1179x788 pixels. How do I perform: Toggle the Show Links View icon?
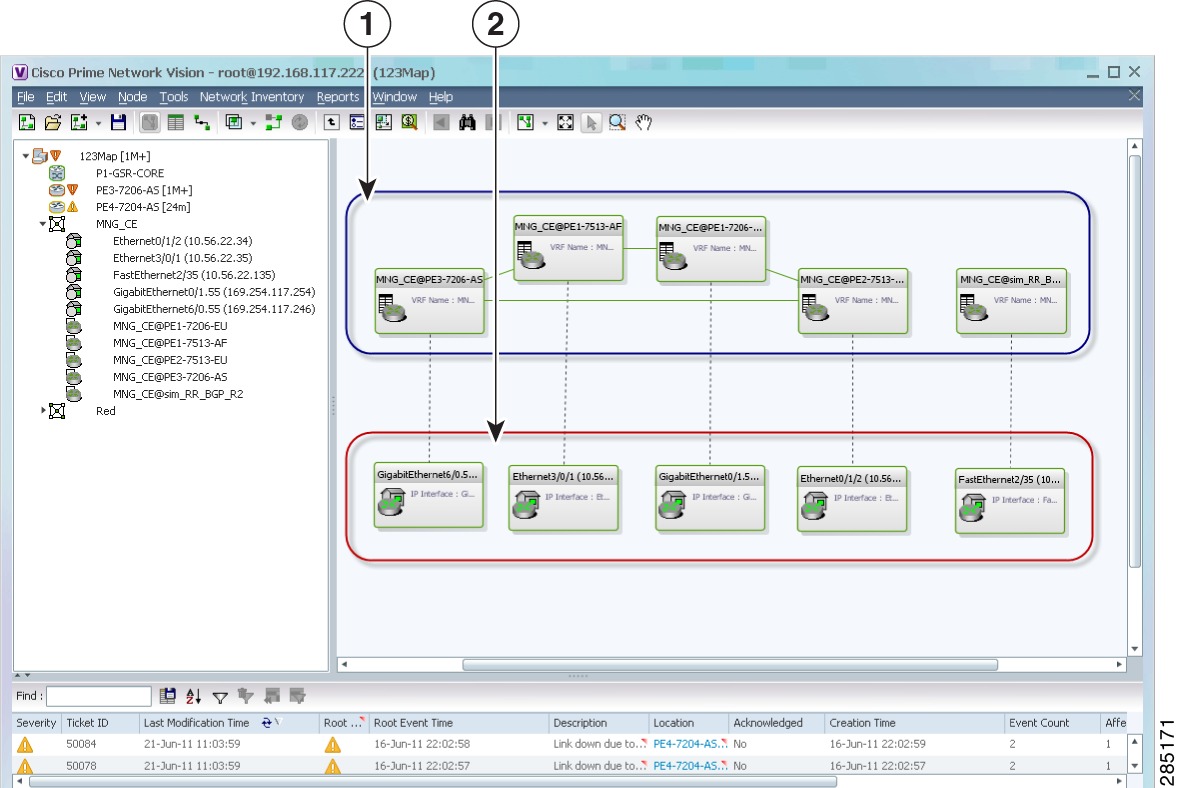(202, 123)
